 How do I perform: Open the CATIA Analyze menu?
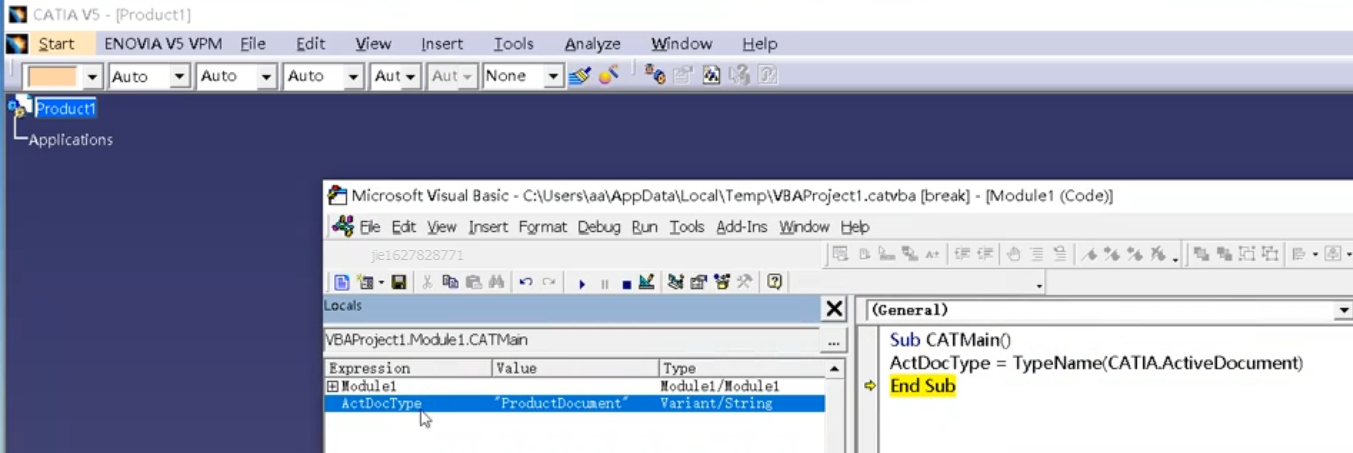593,44
